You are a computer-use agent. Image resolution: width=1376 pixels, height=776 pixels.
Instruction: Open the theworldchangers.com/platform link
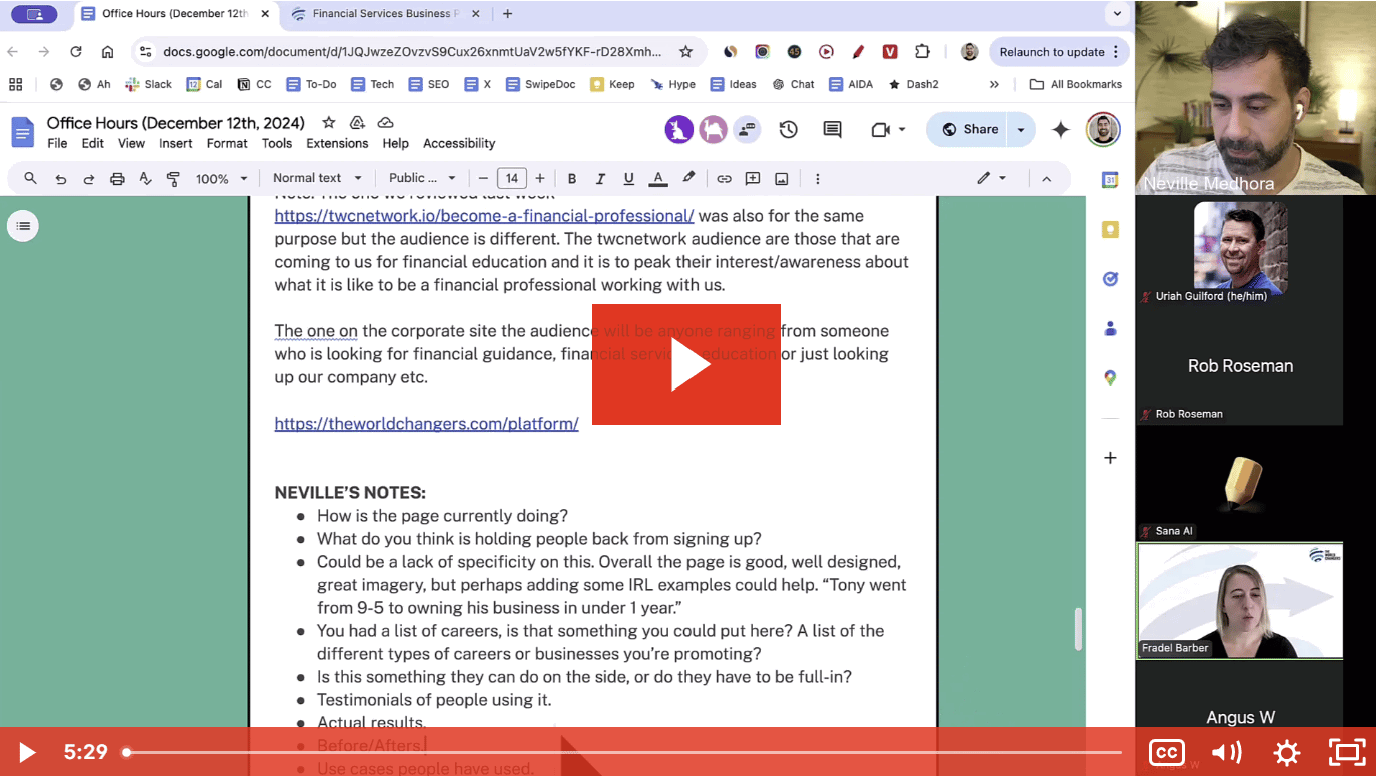426,424
